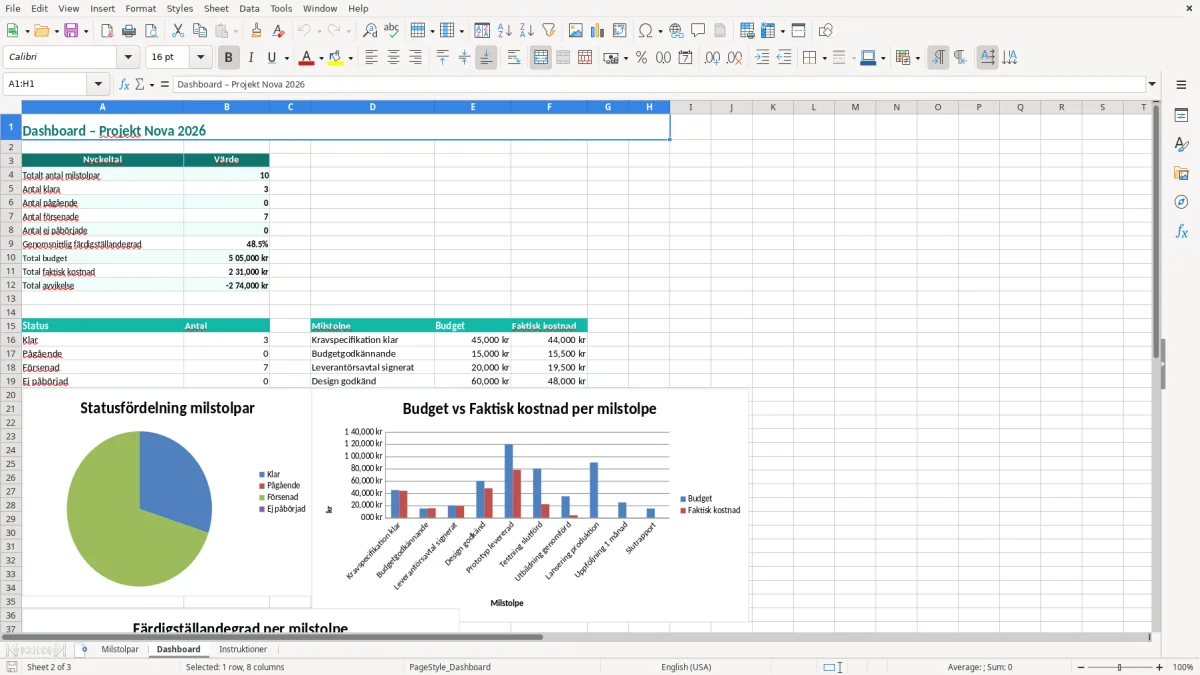Click the Cut scissors icon
Image resolution: width=1200 pixels, height=675 pixels.
[178, 31]
